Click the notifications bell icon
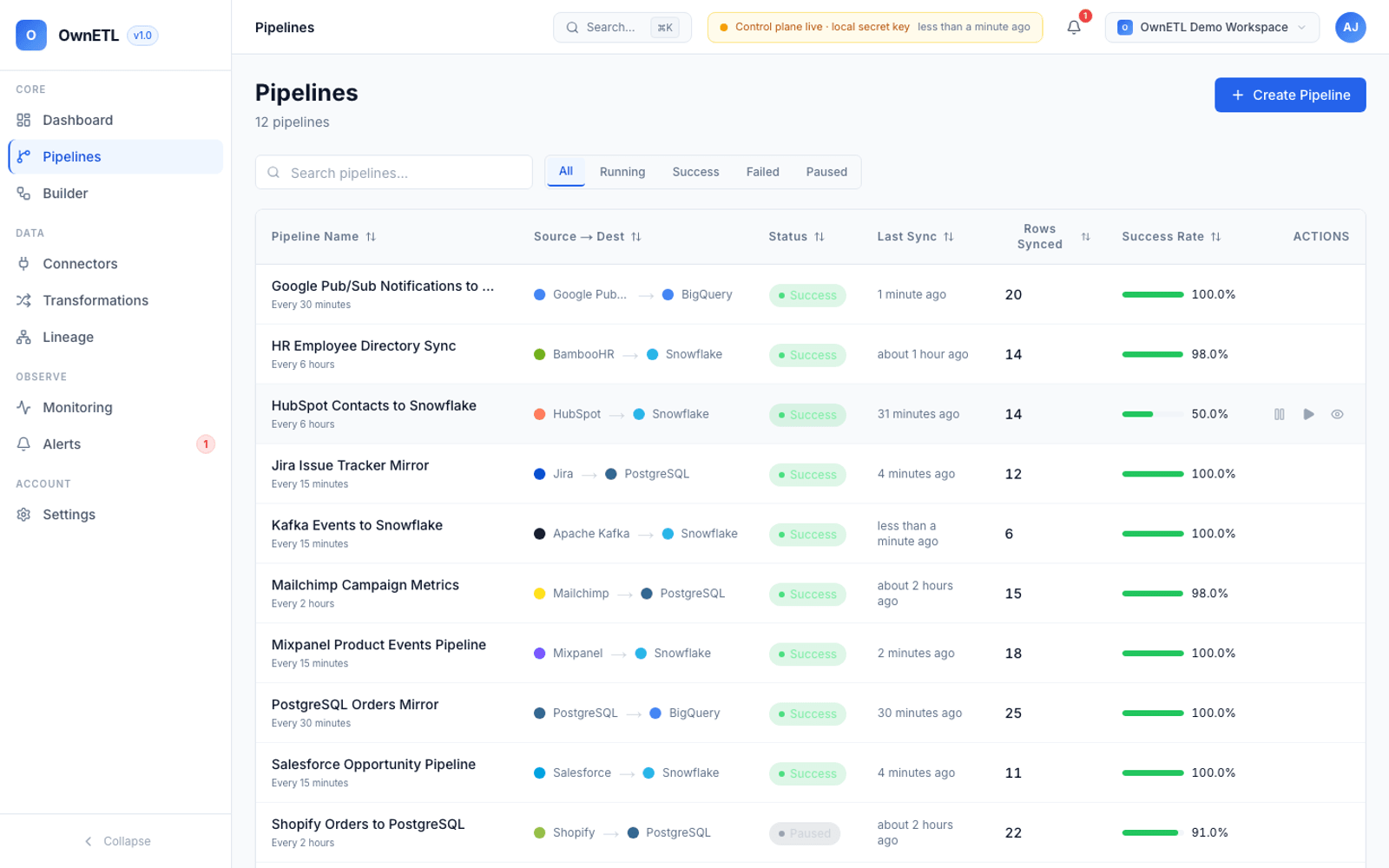The height and width of the screenshot is (868, 1389). pyautogui.click(x=1074, y=27)
